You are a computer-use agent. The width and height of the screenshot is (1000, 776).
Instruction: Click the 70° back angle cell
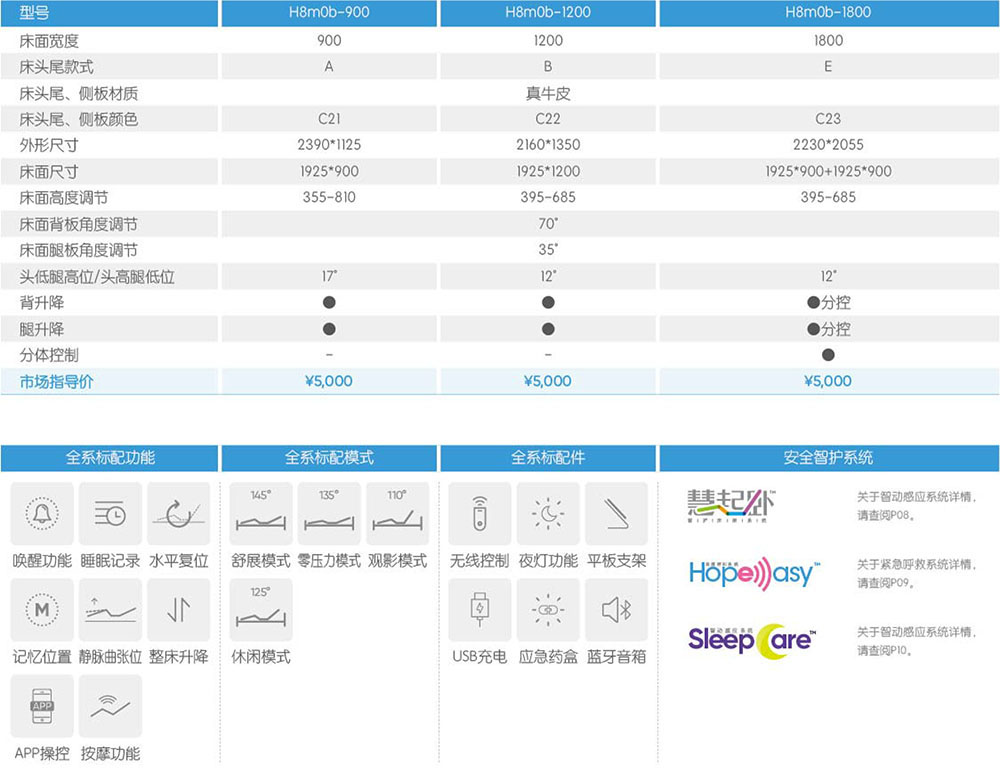click(x=548, y=224)
